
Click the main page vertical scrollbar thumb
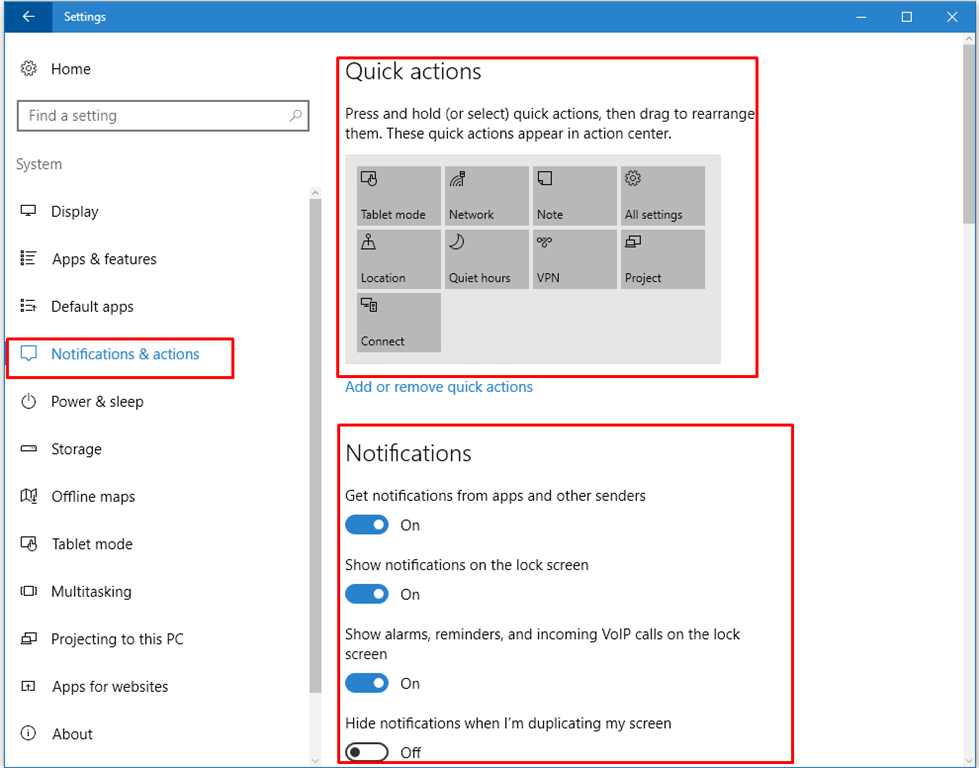969,134
